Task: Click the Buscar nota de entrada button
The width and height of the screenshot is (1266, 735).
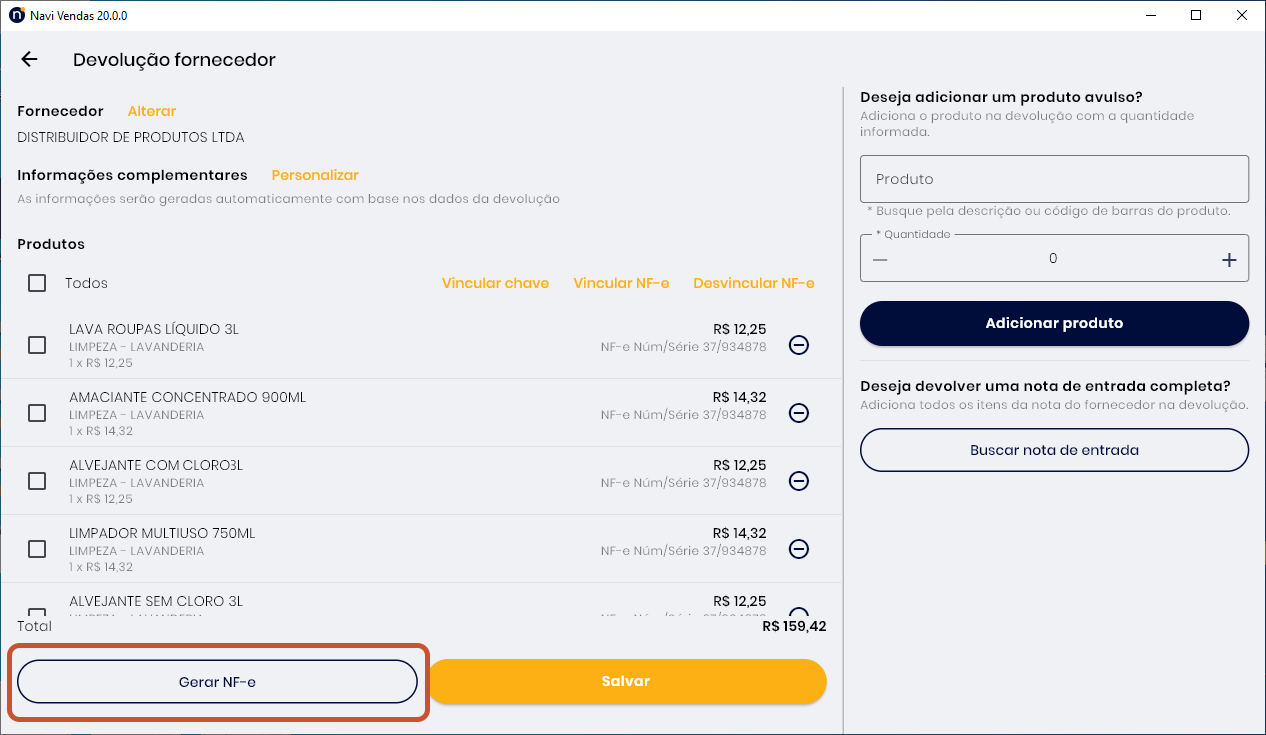Action: point(1054,450)
